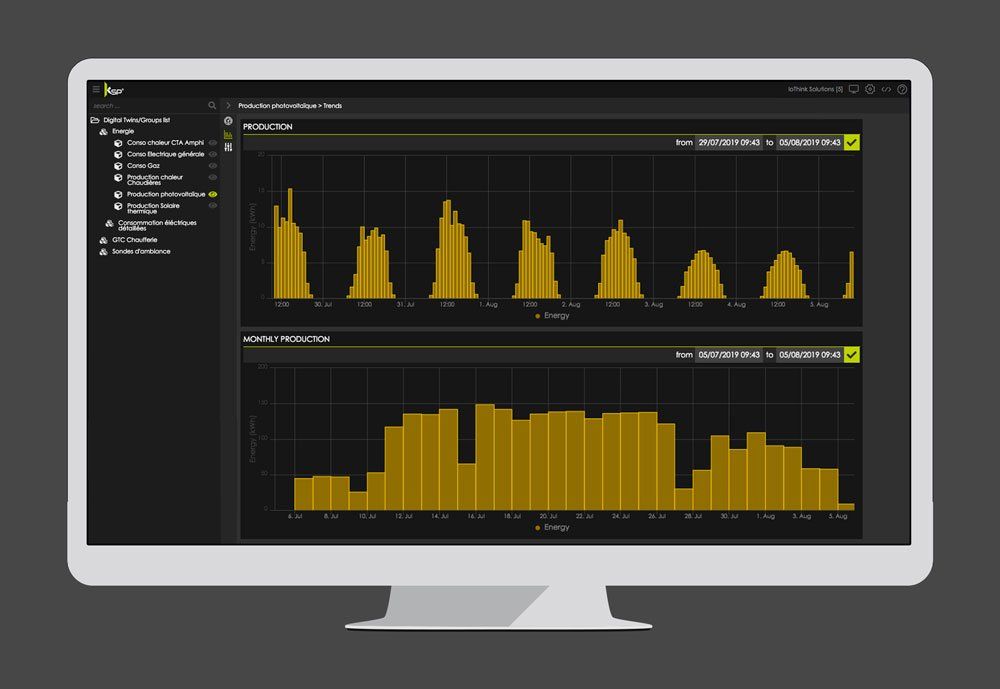Hide Production photovoltaïque with its green eye
1000x689 pixels.
213,195
